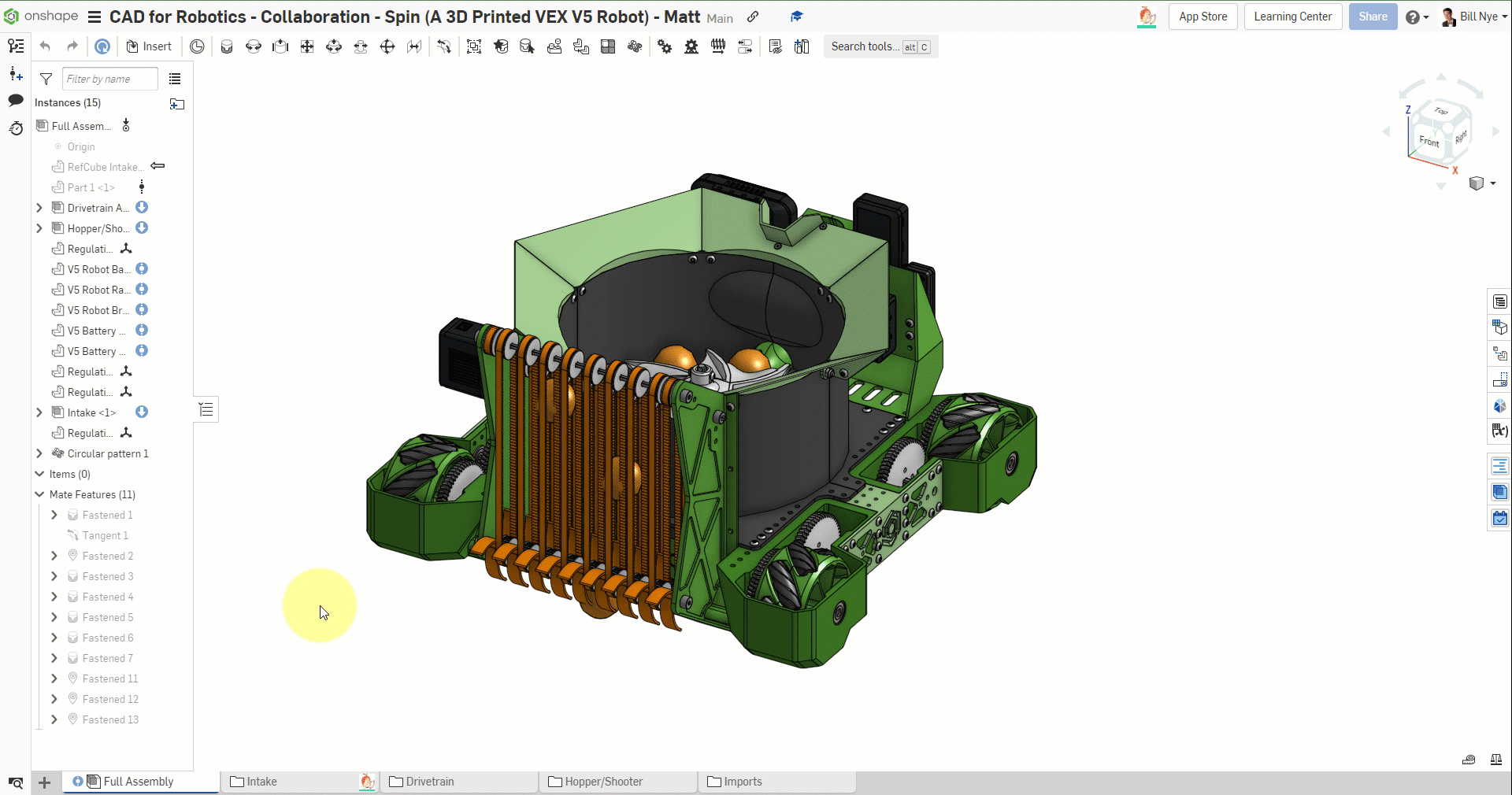1512x795 pixels.
Task: Click the Share button
Action: click(1373, 17)
